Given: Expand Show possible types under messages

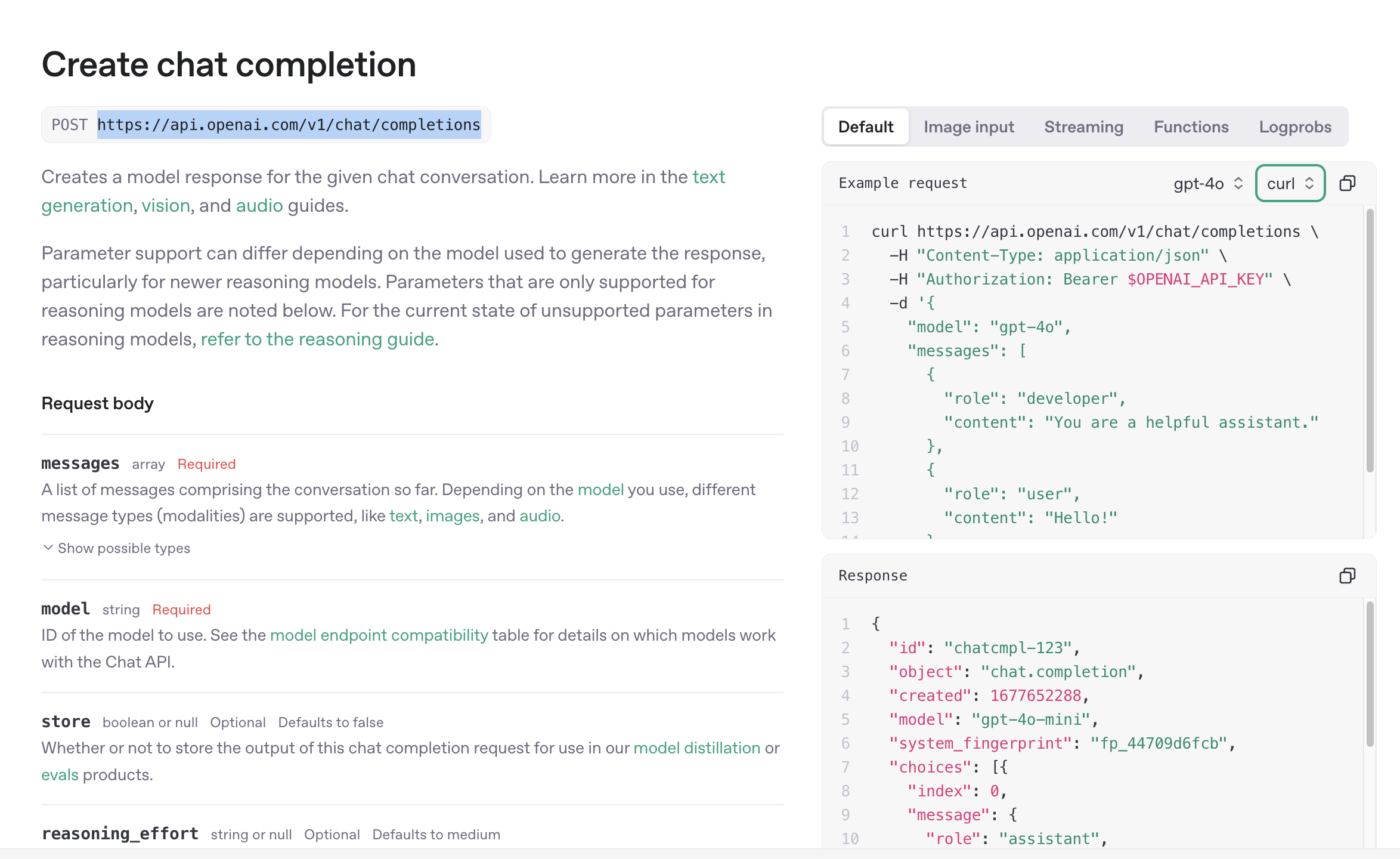Looking at the screenshot, I should pyautogui.click(x=117, y=548).
